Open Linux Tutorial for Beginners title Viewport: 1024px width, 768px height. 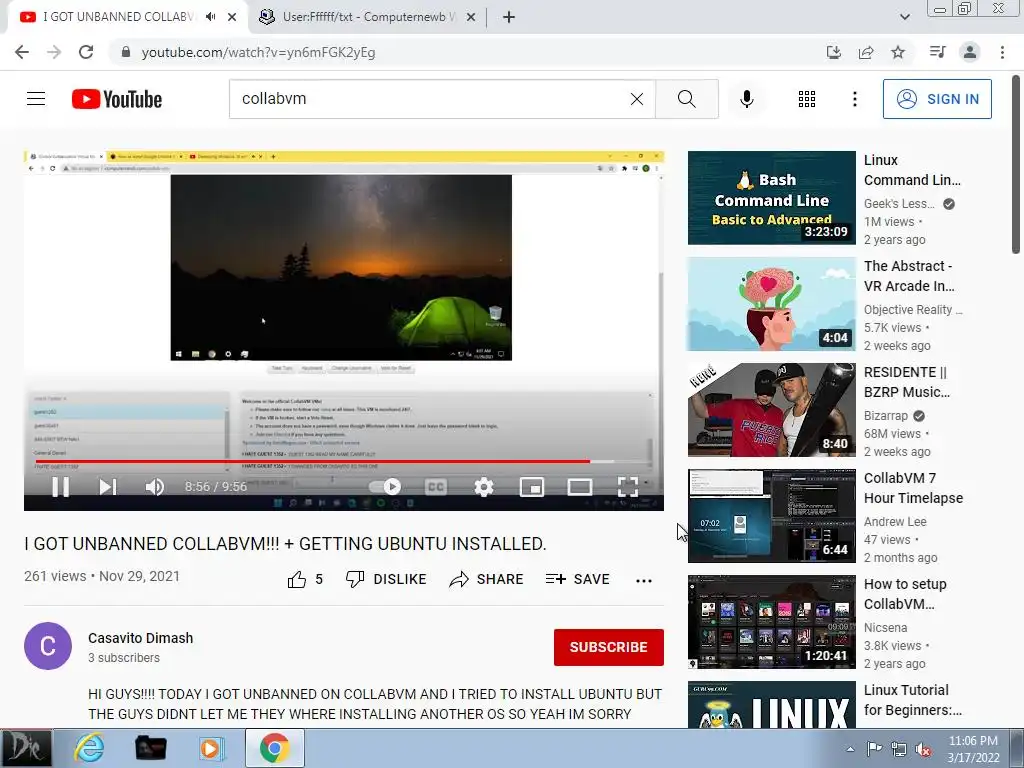click(x=912, y=699)
